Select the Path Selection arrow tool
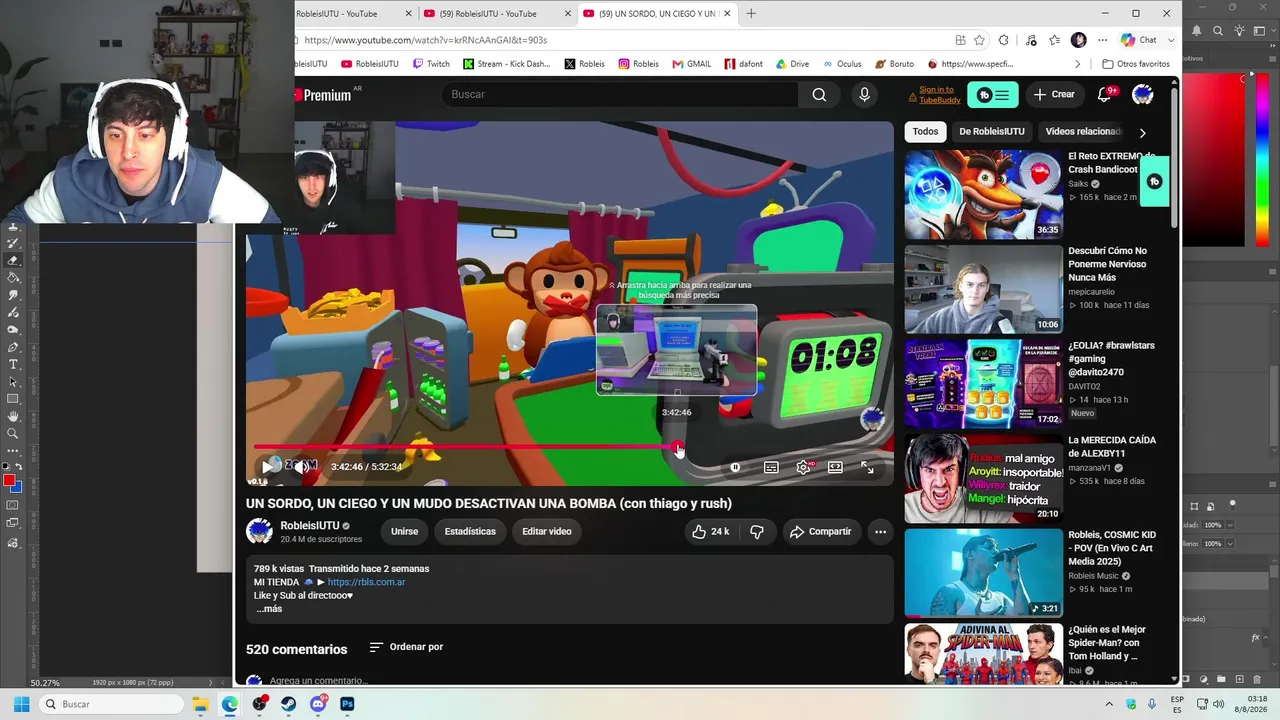Viewport: 1280px width, 720px height. (13, 382)
